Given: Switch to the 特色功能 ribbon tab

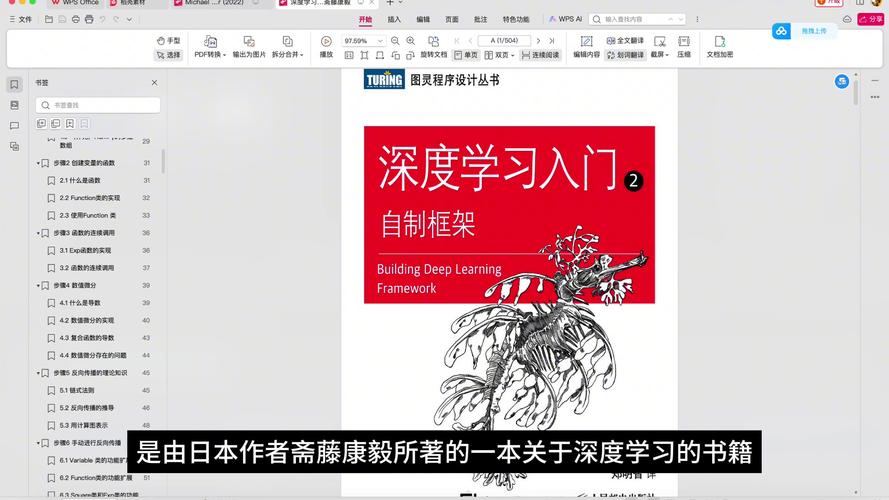Looking at the screenshot, I should [516, 19].
